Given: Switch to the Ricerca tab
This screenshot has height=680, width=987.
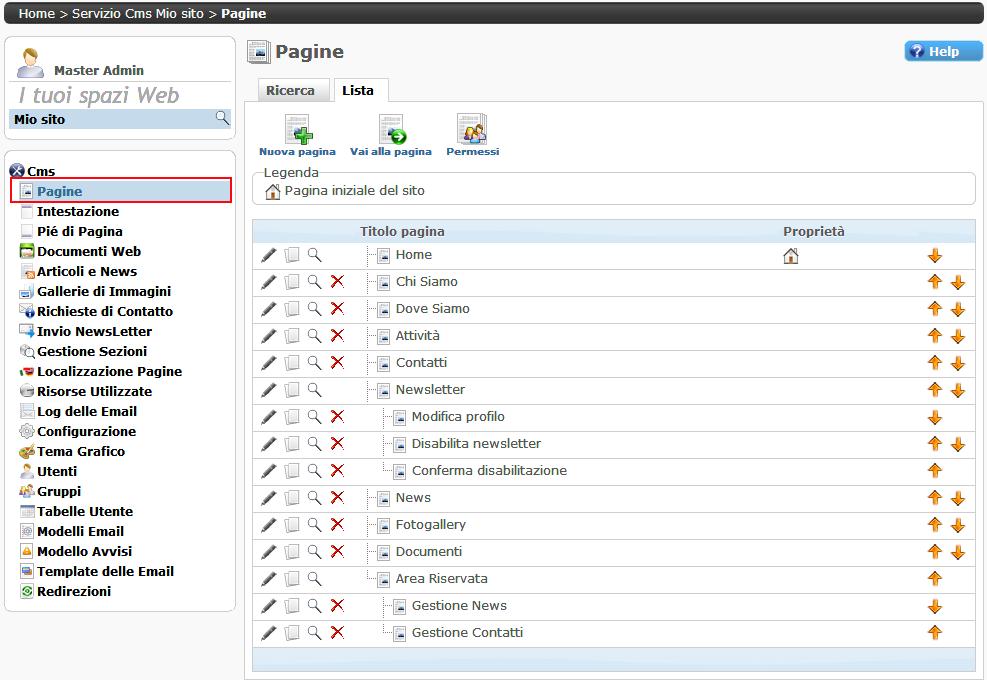Looking at the screenshot, I should coord(290,91).
